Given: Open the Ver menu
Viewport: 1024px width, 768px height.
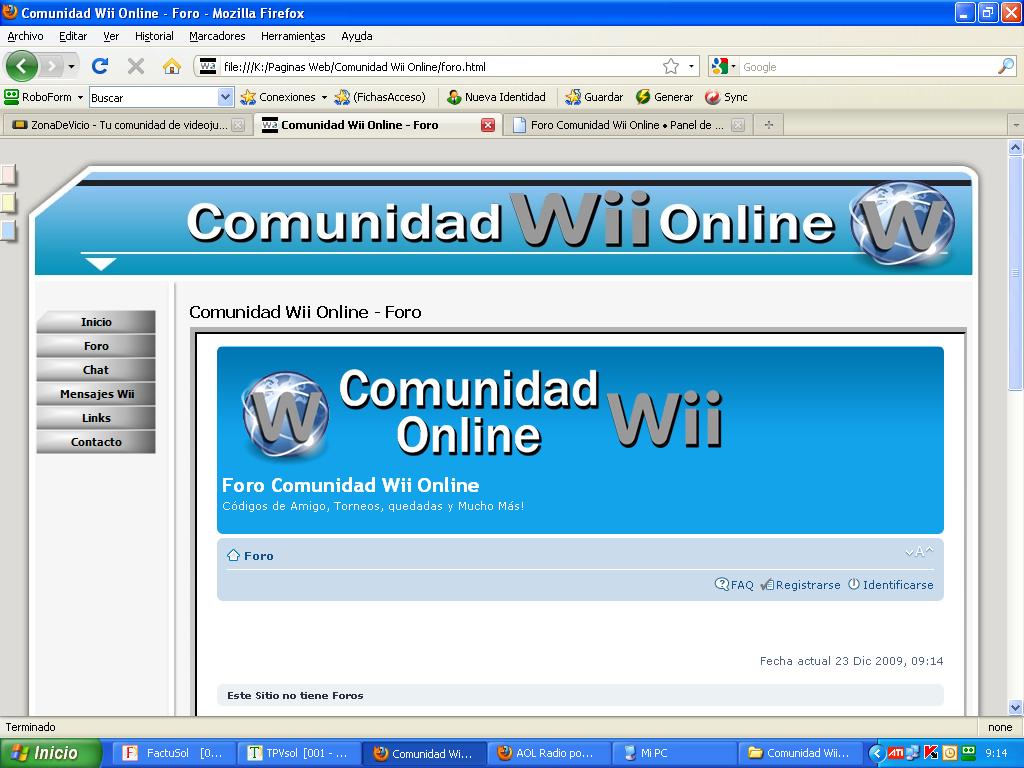Looking at the screenshot, I should (111, 36).
